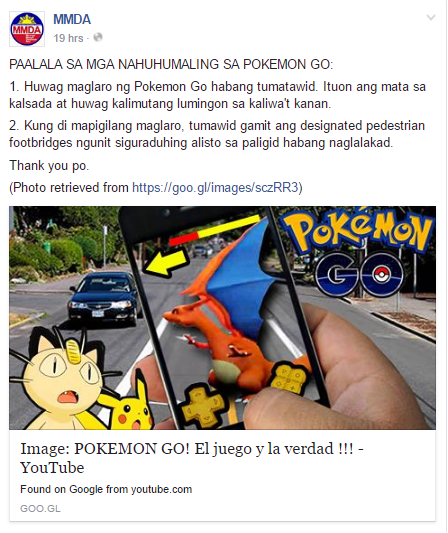This screenshot has width=448, height=533.
Task: Open link title 'POKEMON GO! El juego y la verdad'
Action: [192, 458]
